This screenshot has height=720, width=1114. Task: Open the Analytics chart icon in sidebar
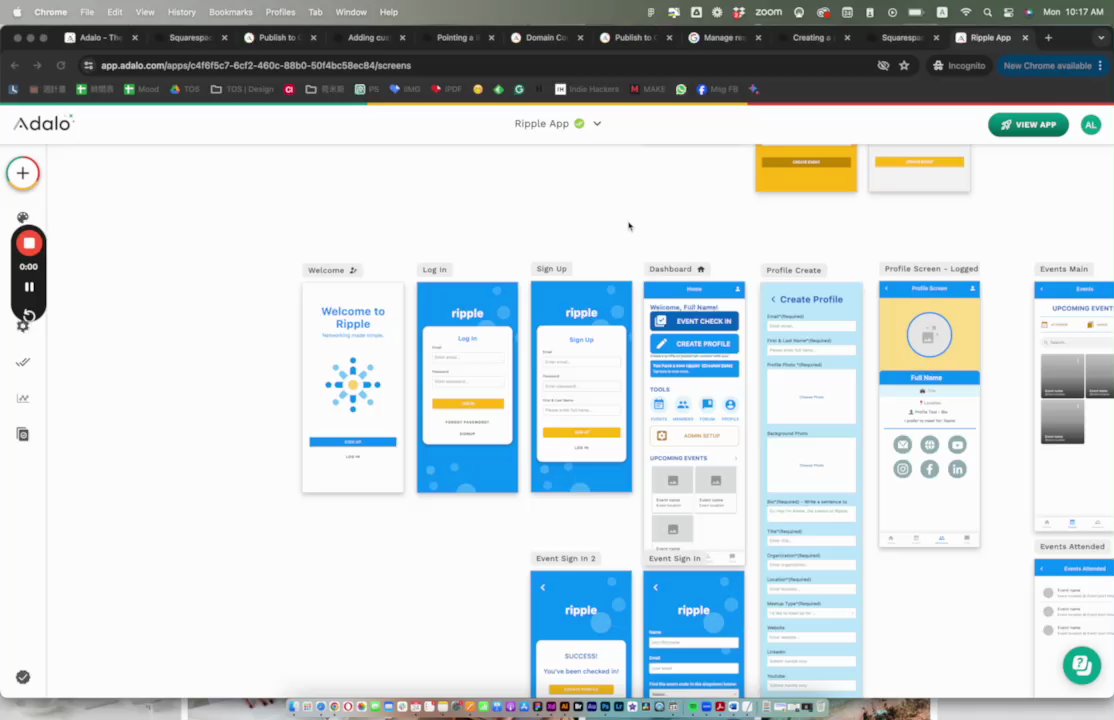(x=23, y=398)
